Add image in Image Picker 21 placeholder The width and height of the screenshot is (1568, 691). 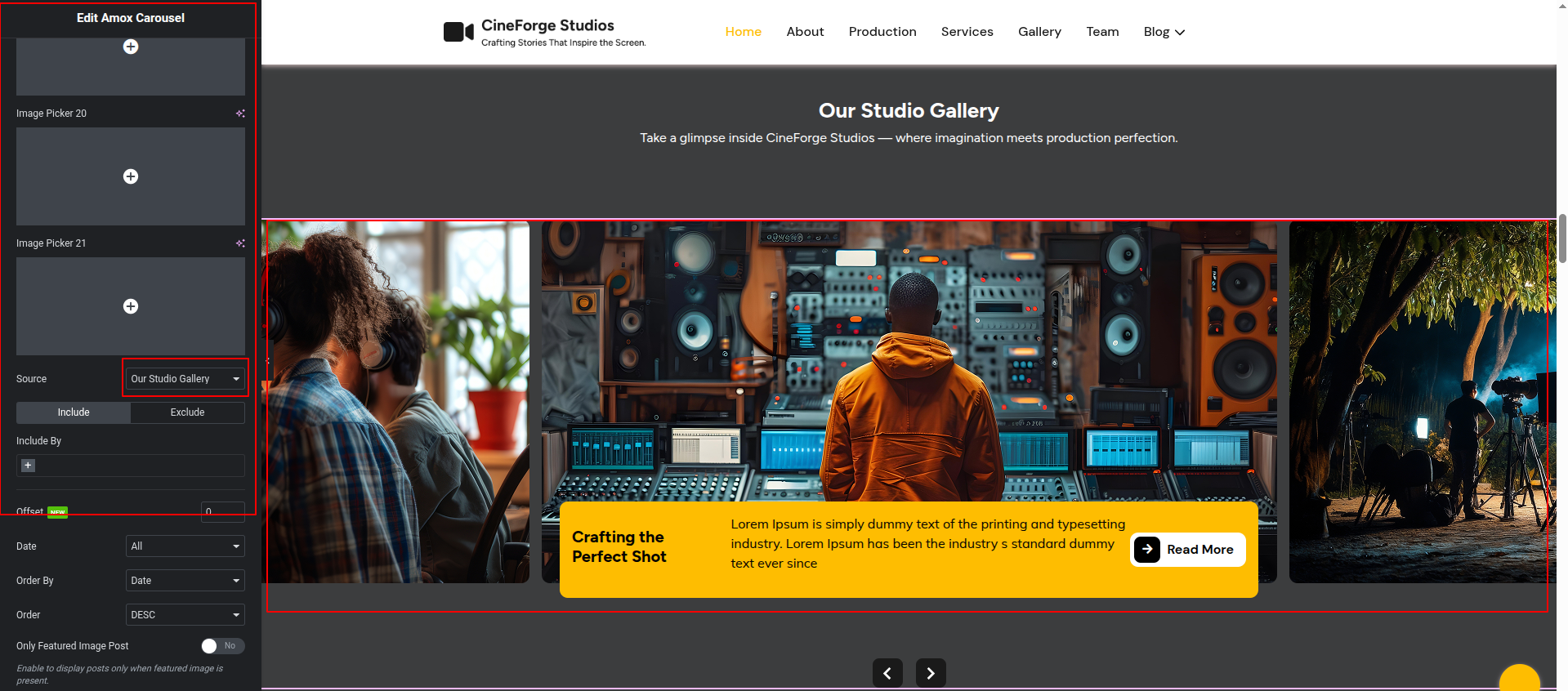pyautogui.click(x=131, y=306)
